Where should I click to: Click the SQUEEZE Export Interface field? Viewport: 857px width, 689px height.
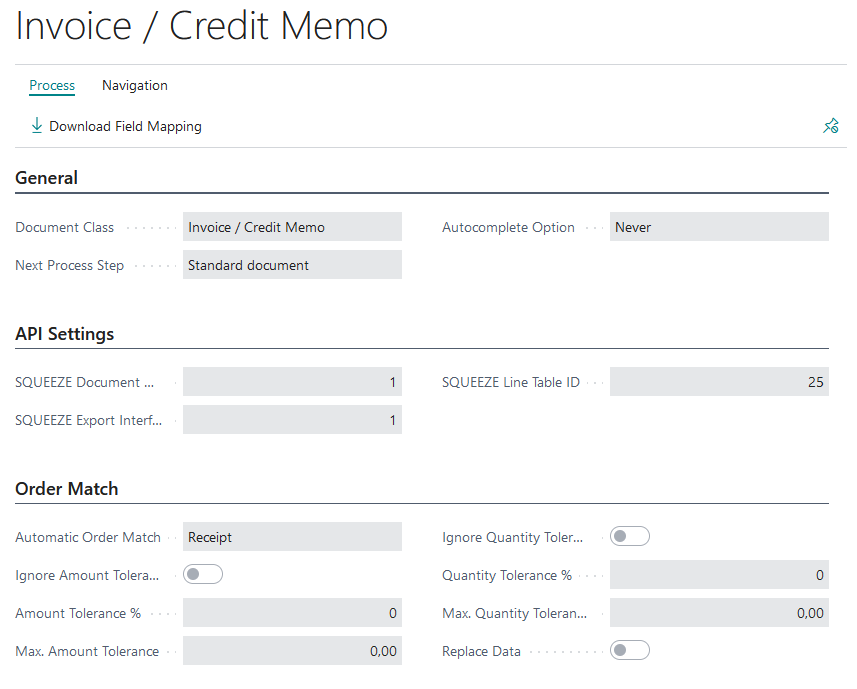point(292,420)
